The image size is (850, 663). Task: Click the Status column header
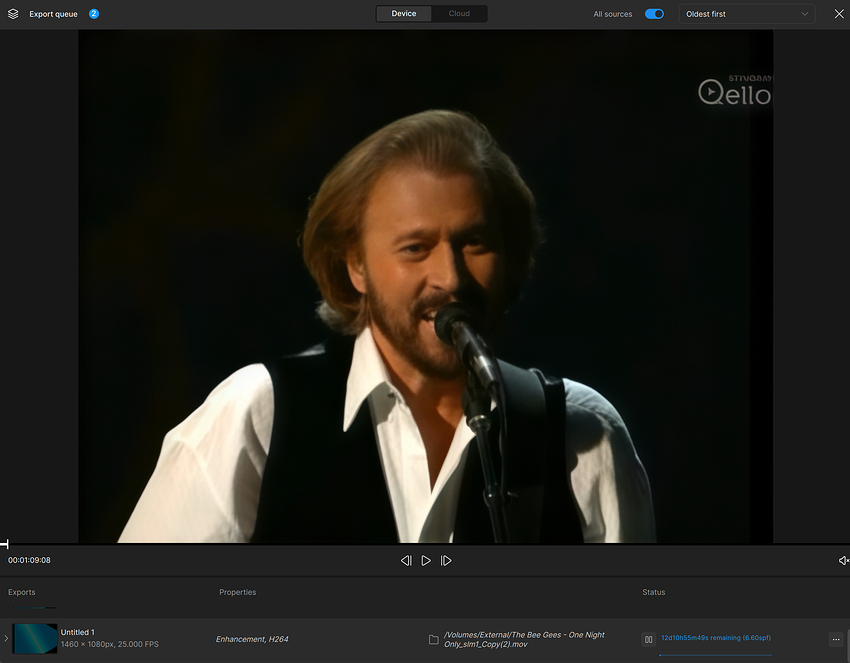tap(654, 592)
